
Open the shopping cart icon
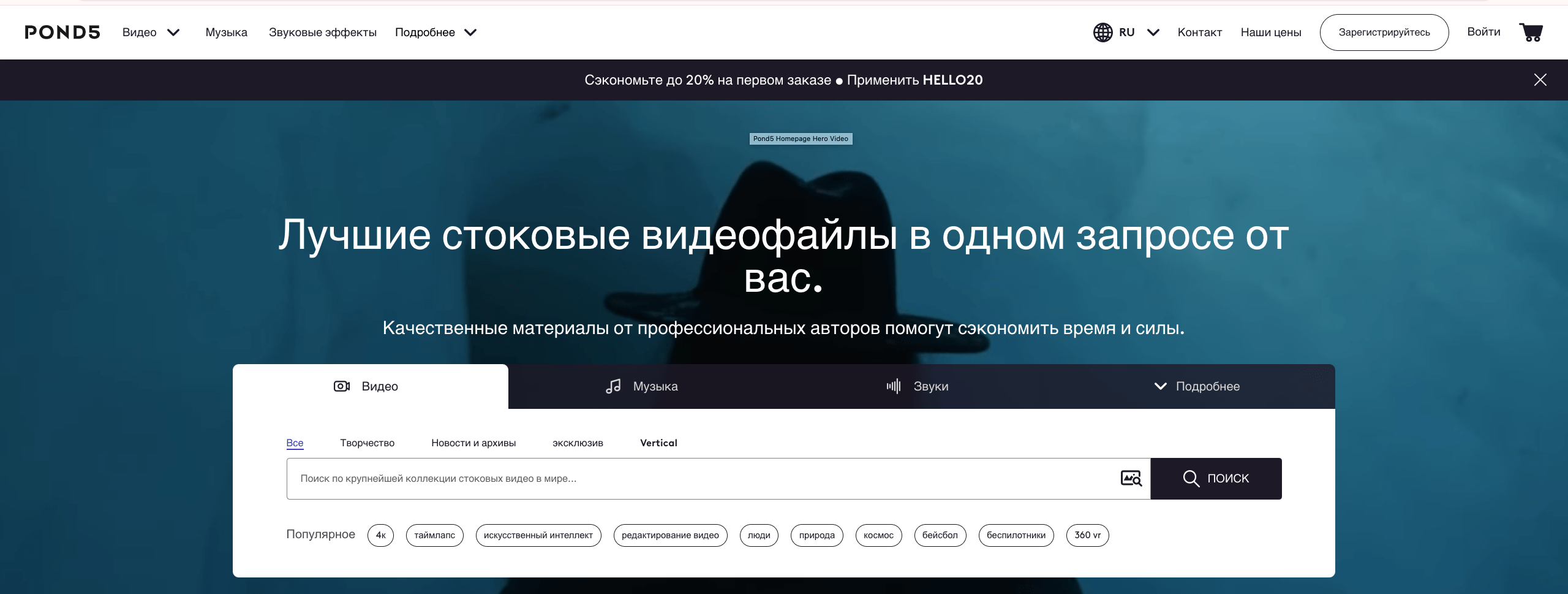1531,32
